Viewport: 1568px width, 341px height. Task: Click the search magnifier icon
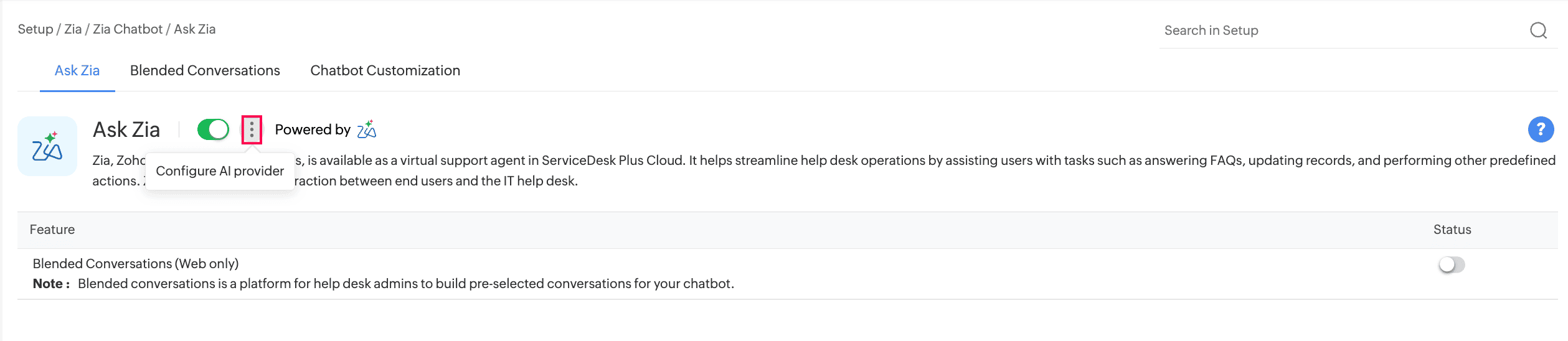pyautogui.click(x=1538, y=30)
